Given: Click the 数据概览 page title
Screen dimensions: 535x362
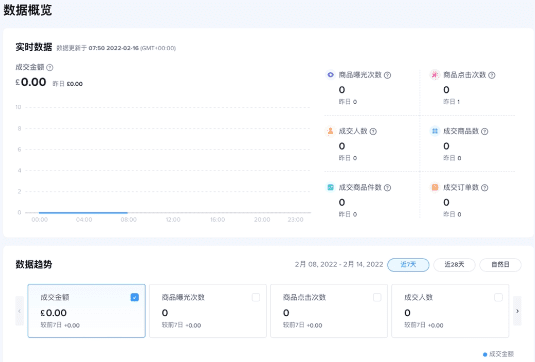Looking at the screenshot, I should point(28,10).
